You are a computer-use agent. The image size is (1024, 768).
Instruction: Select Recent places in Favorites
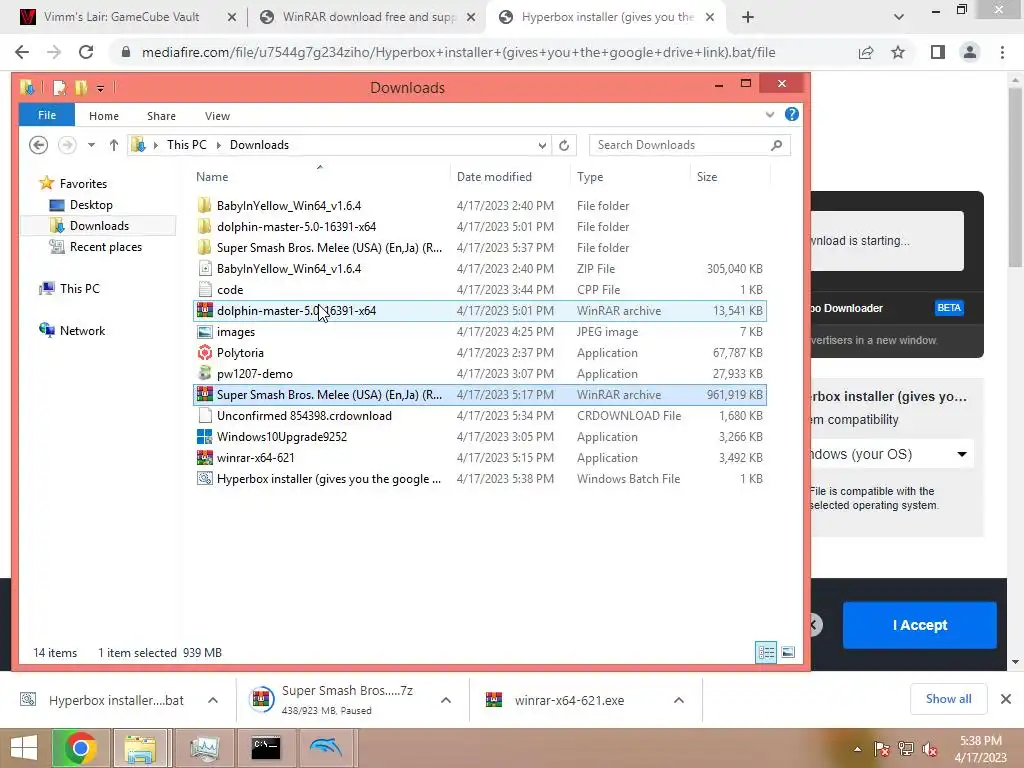click(104, 247)
